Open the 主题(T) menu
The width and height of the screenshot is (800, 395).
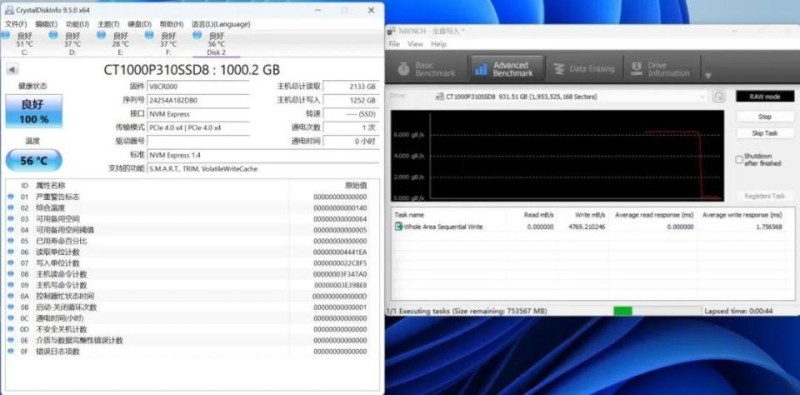pyautogui.click(x=108, y=24)
